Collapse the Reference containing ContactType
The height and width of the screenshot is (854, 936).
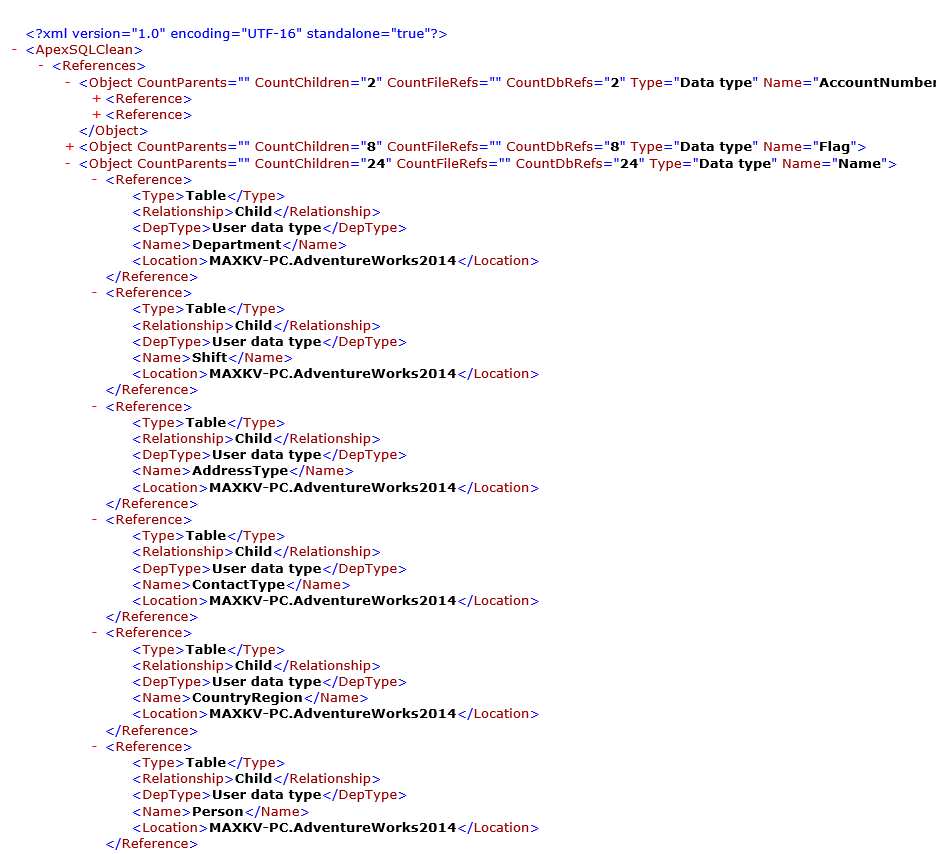click(x=94, y=520)
